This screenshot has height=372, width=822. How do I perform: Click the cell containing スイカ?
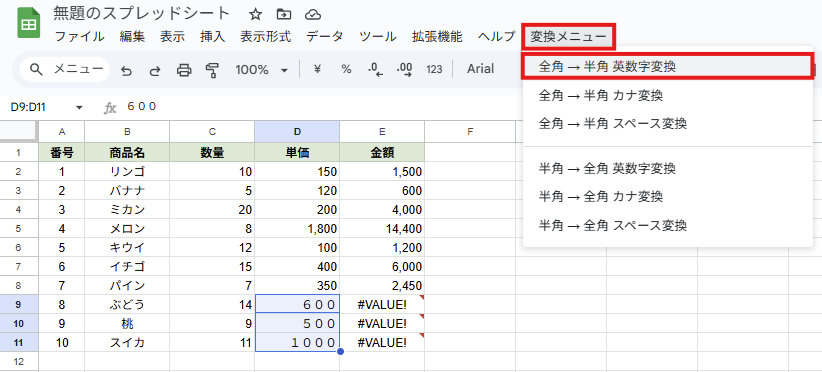pos(127,343)
